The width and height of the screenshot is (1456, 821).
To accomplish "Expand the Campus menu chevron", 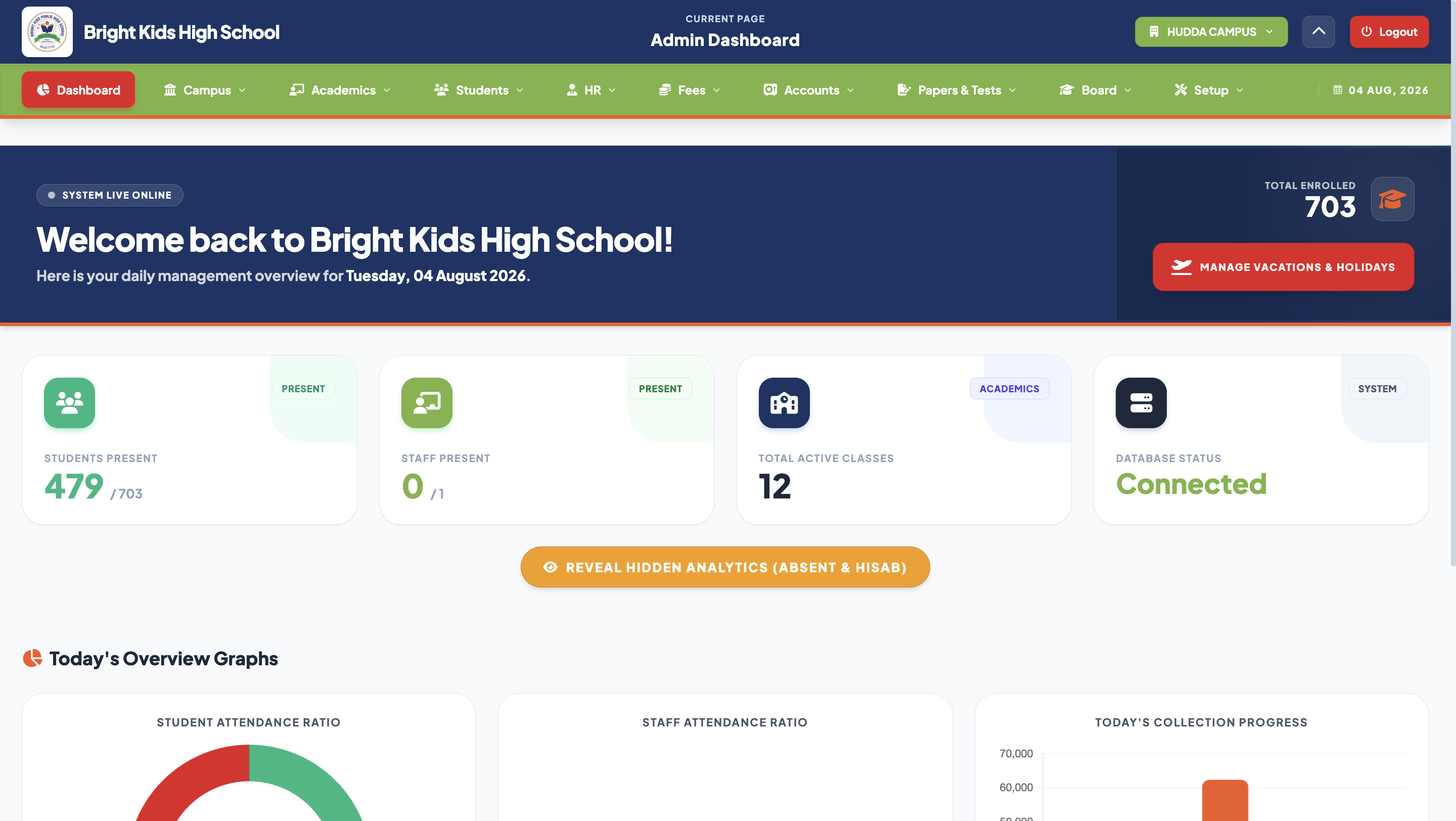I will point(243,90).
